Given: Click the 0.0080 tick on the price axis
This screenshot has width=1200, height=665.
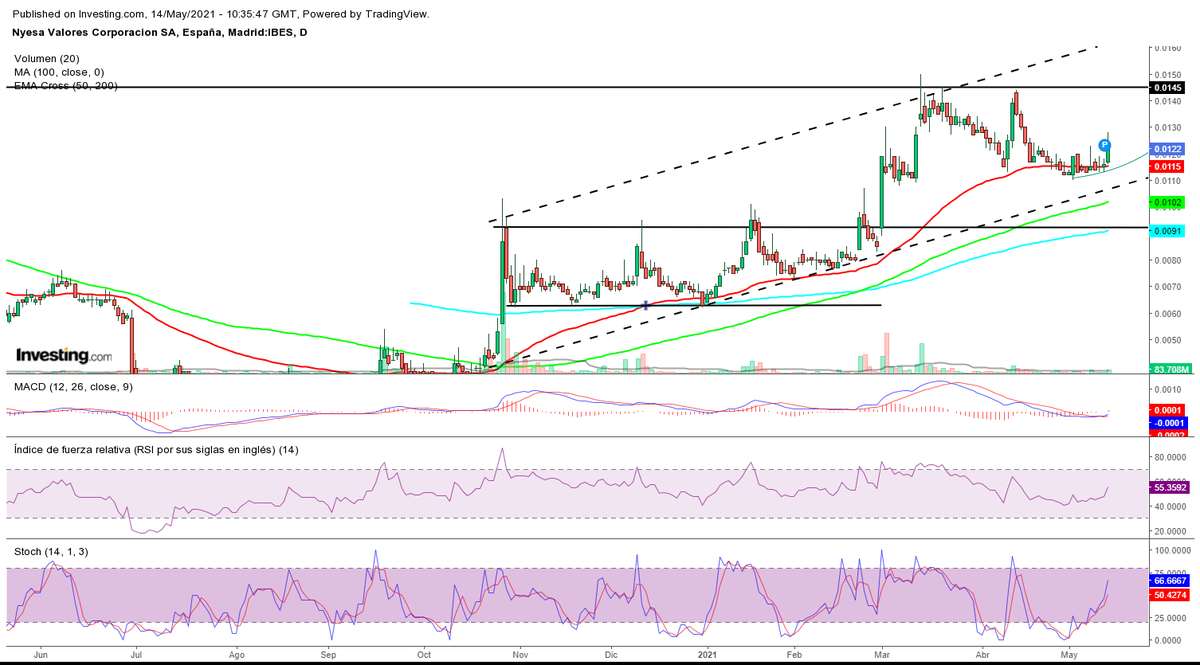Looking at the screenshot, I should point(1168,260).
